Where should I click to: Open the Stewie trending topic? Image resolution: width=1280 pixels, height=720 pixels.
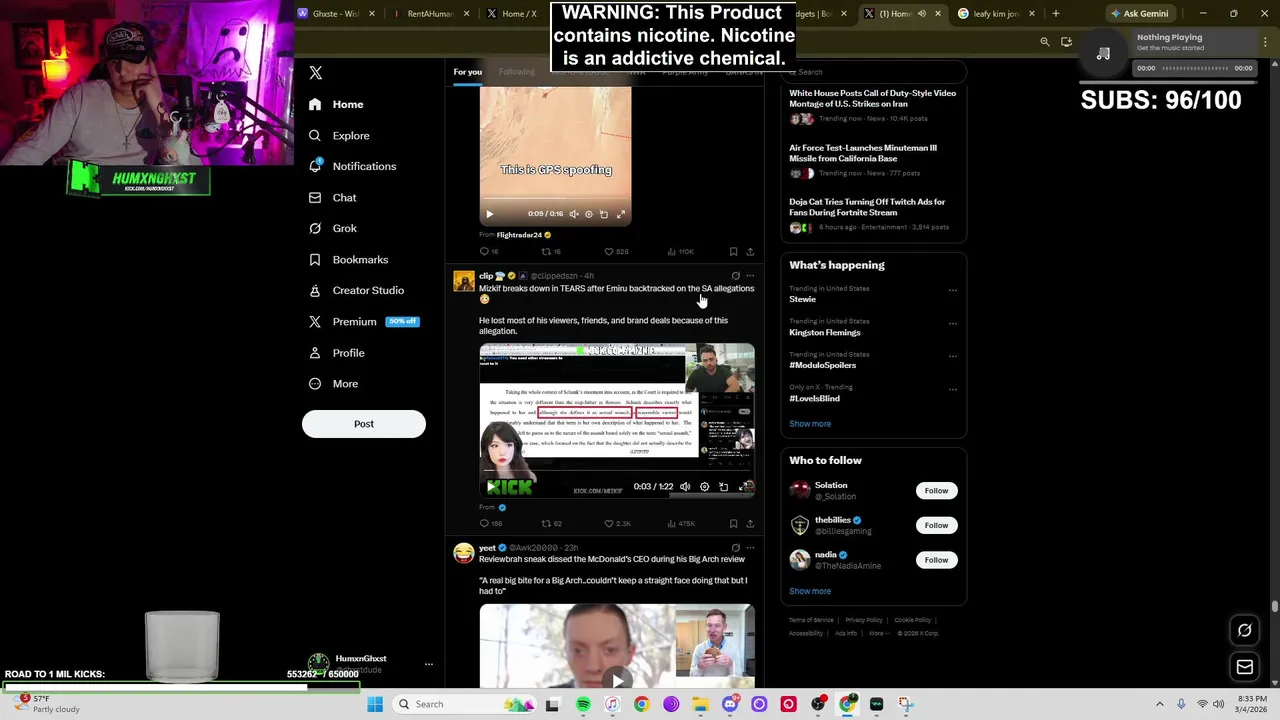[x=802, y=299]
